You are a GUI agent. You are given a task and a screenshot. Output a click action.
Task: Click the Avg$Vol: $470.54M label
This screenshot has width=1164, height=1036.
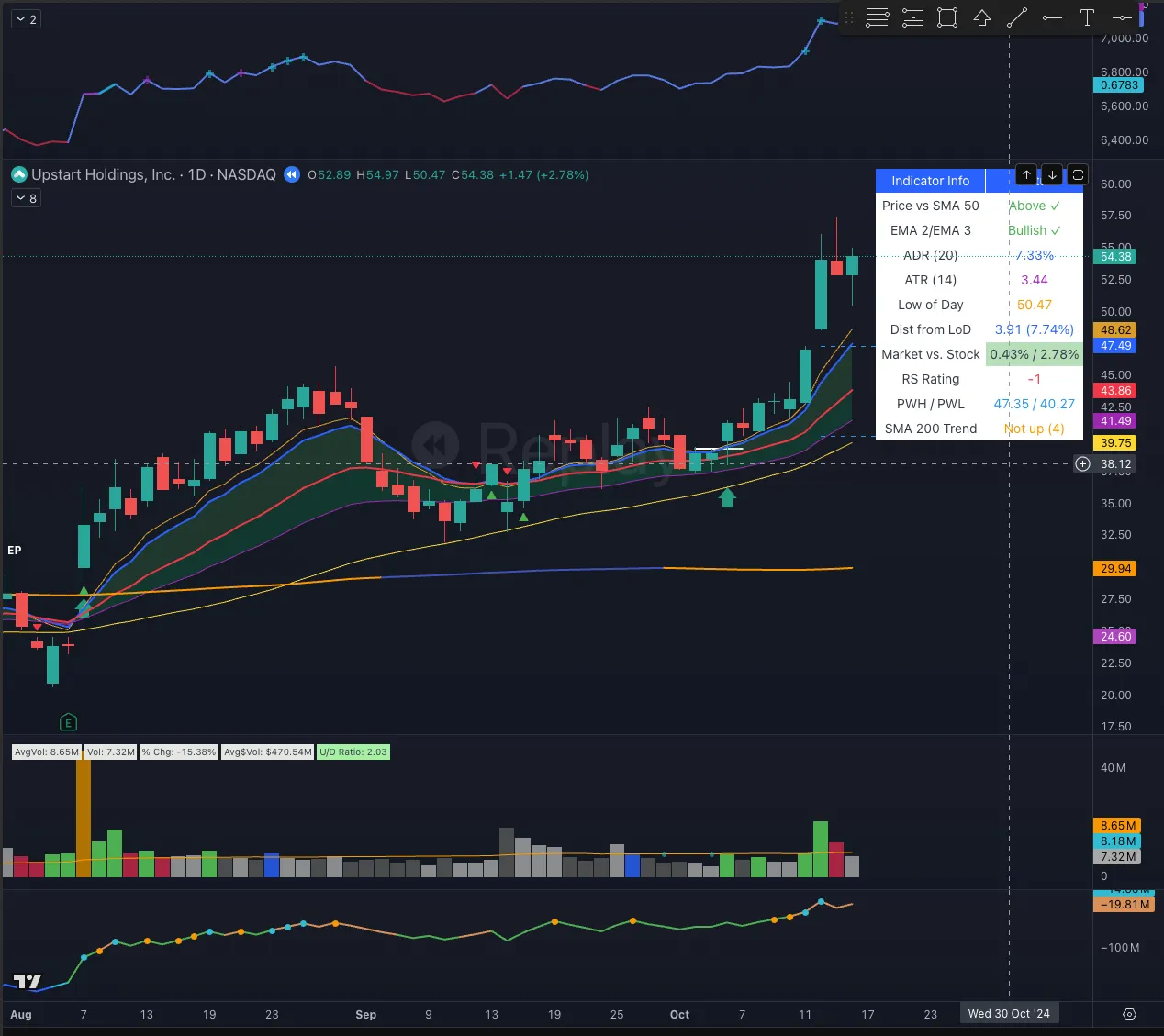(x=268, y=752)
